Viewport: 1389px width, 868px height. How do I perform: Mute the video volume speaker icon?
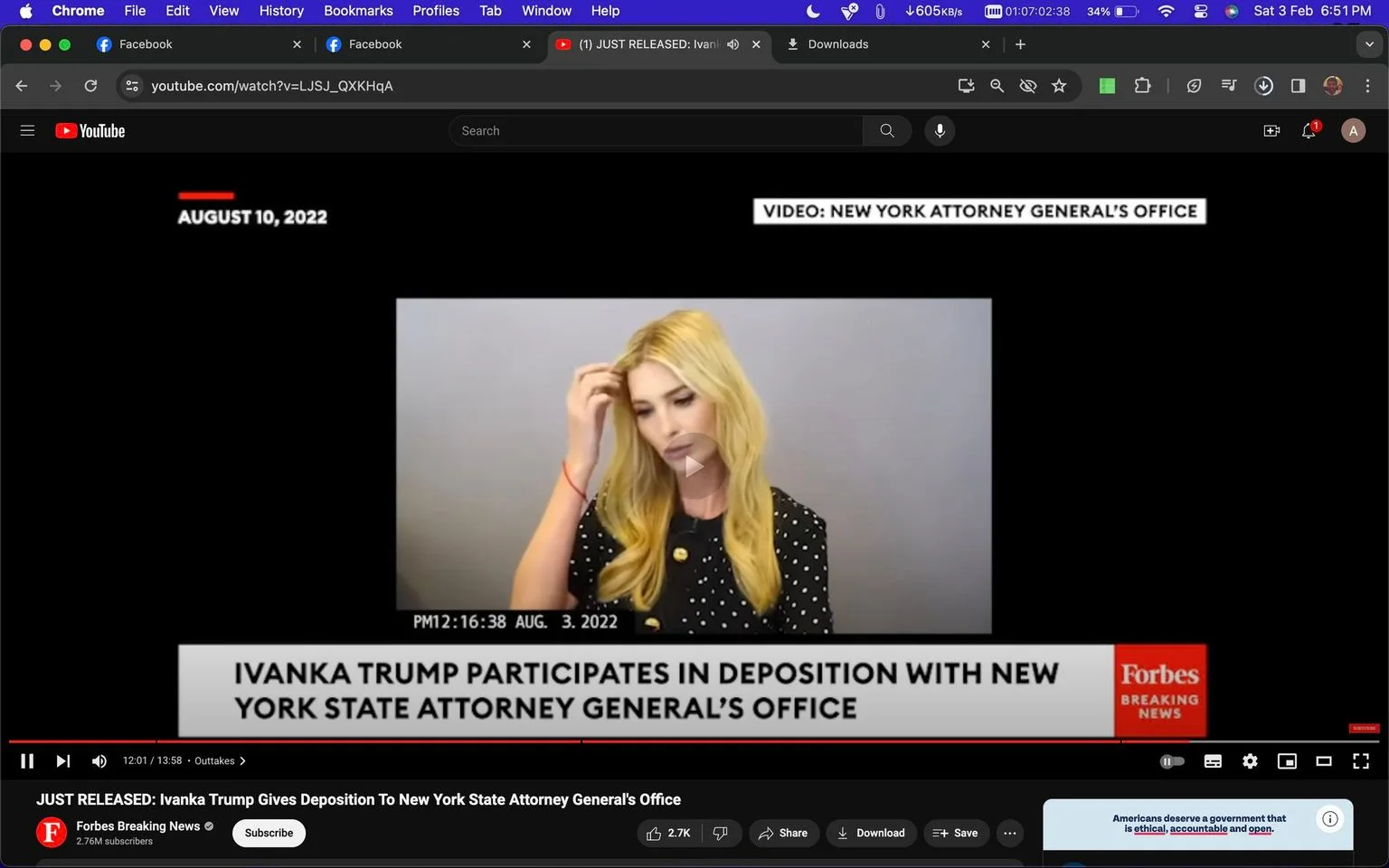(x=99, y=761)
